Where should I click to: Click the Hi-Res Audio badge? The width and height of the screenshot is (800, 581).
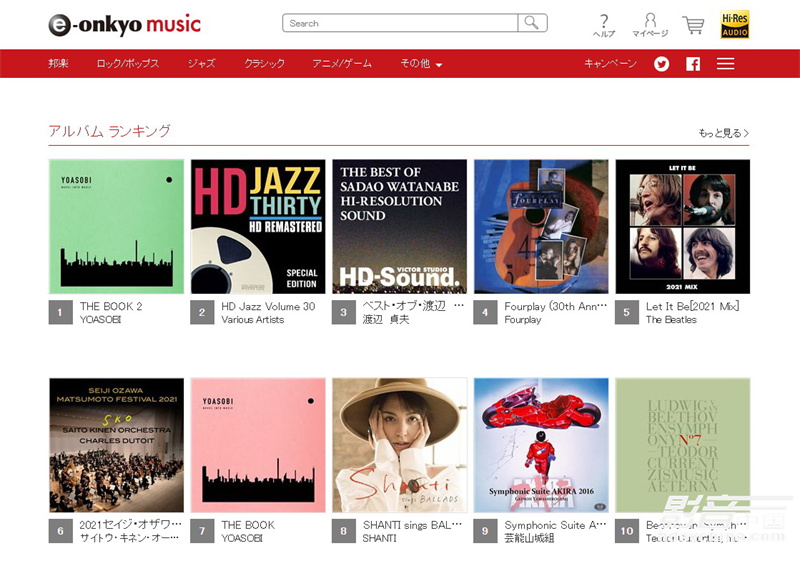click(x=735, y=24)
